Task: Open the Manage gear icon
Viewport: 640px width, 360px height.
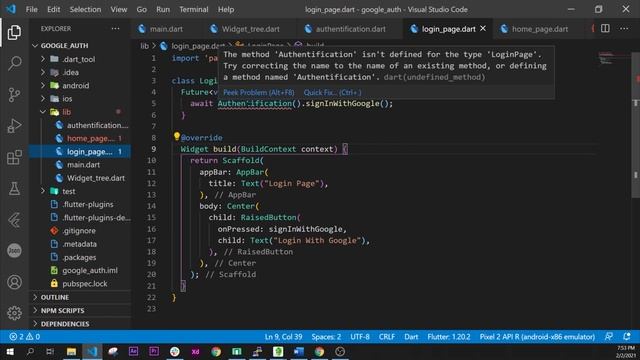Action: click(x=14, y=313)
